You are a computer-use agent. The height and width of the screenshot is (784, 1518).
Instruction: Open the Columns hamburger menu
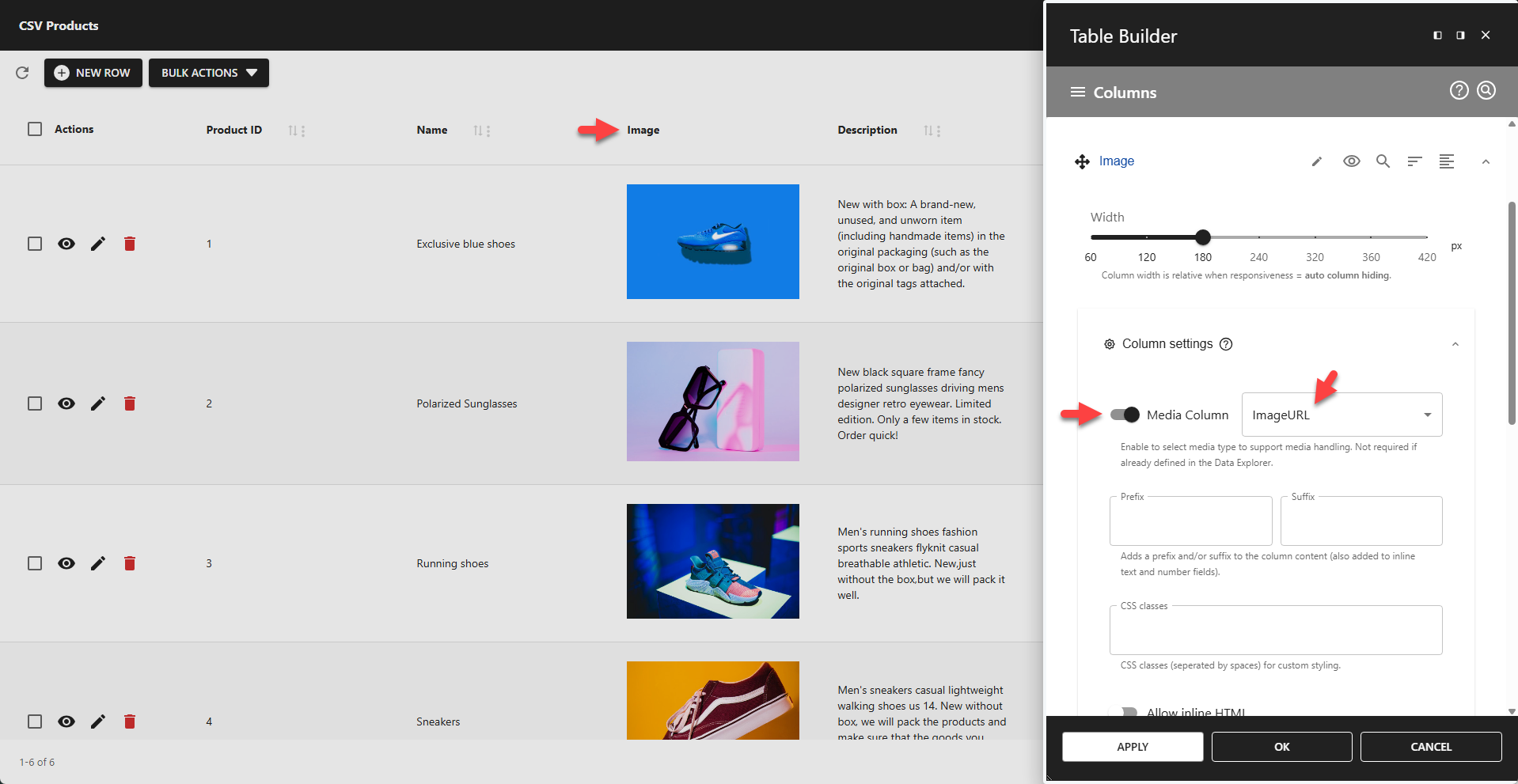pyautogui.click(x=1077, y=93)
